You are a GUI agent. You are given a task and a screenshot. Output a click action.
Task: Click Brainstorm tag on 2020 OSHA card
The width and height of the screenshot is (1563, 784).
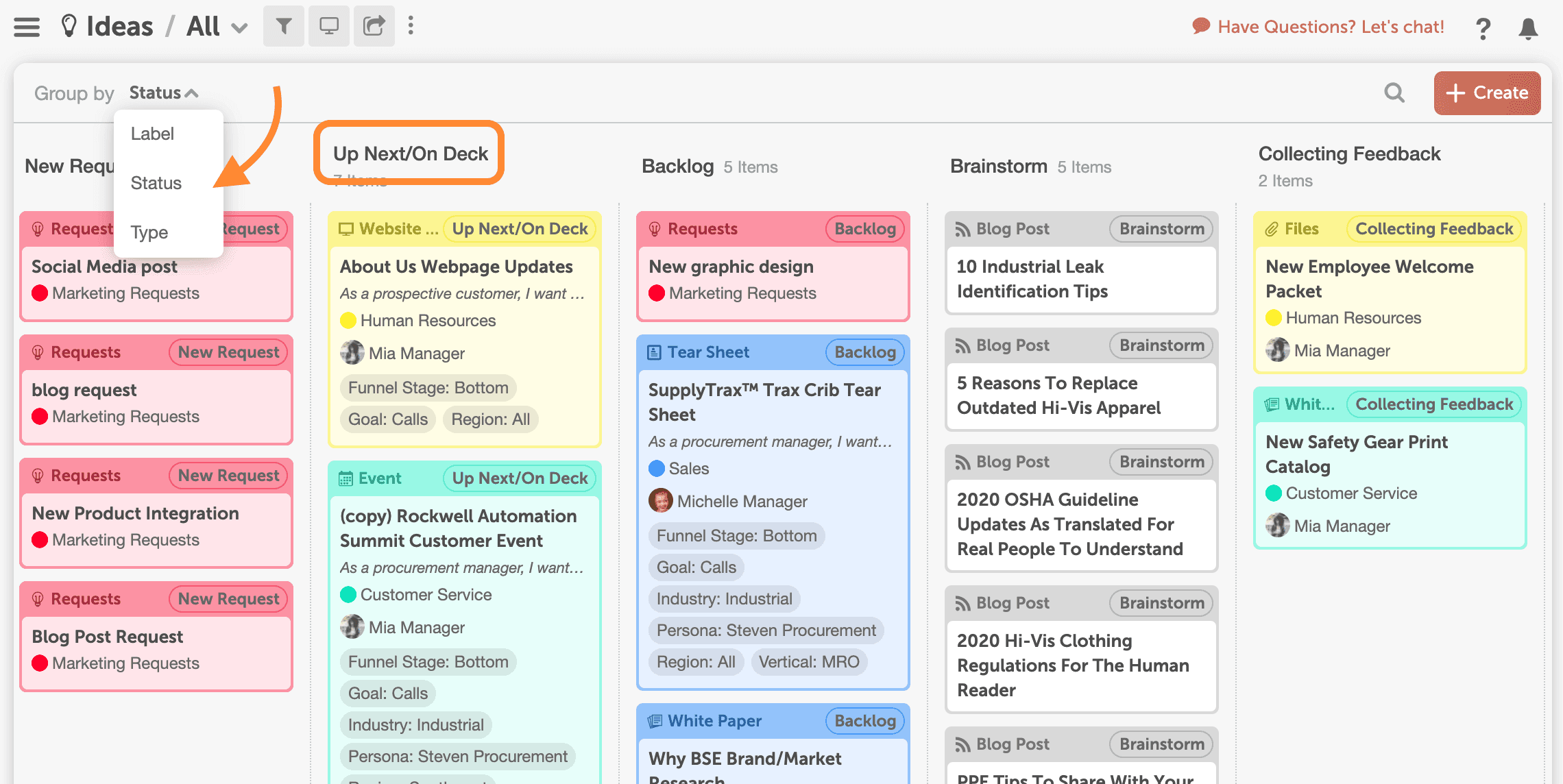[x=1161, y=462]
